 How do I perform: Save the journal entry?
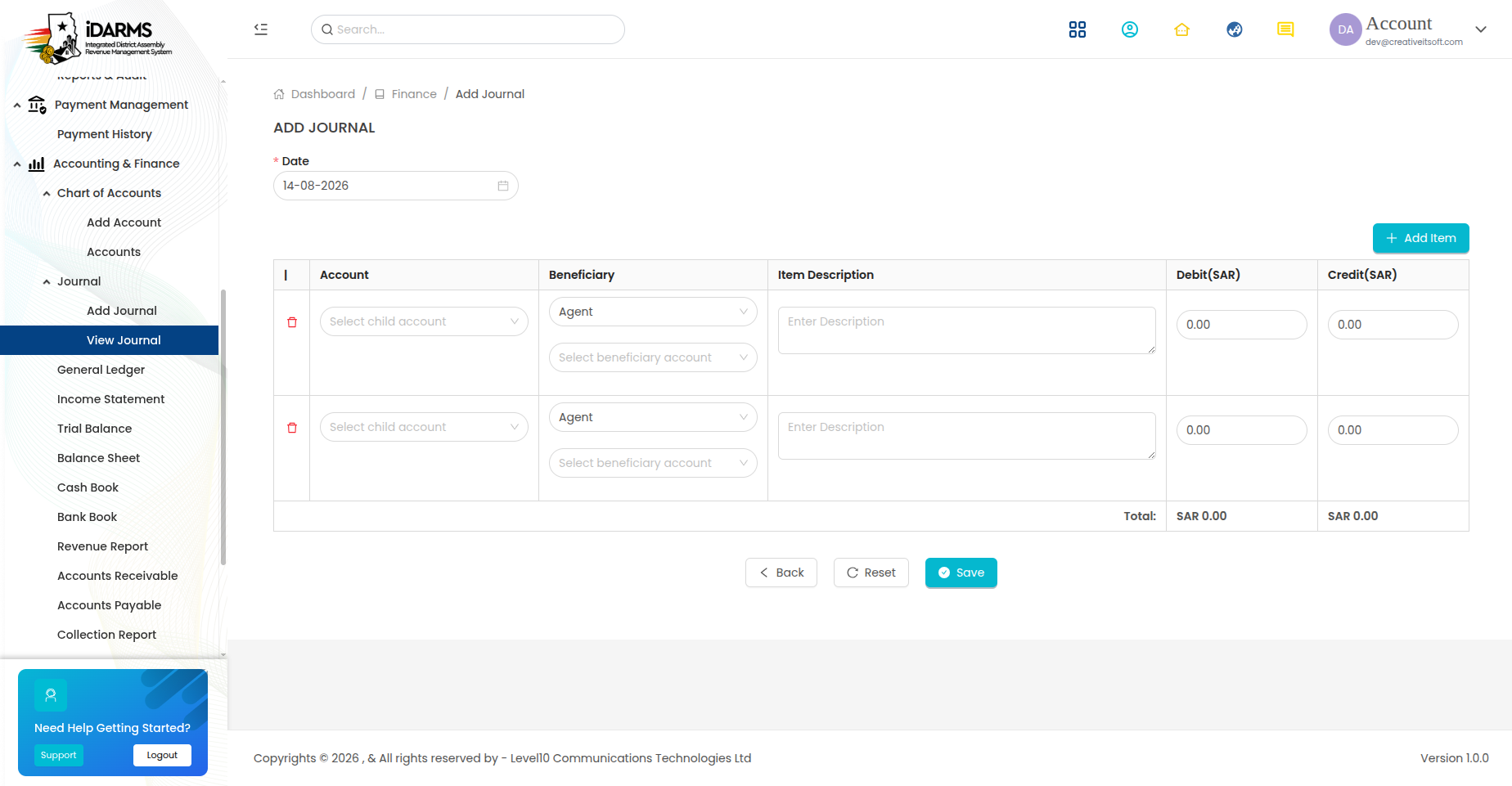click(961, 573)
